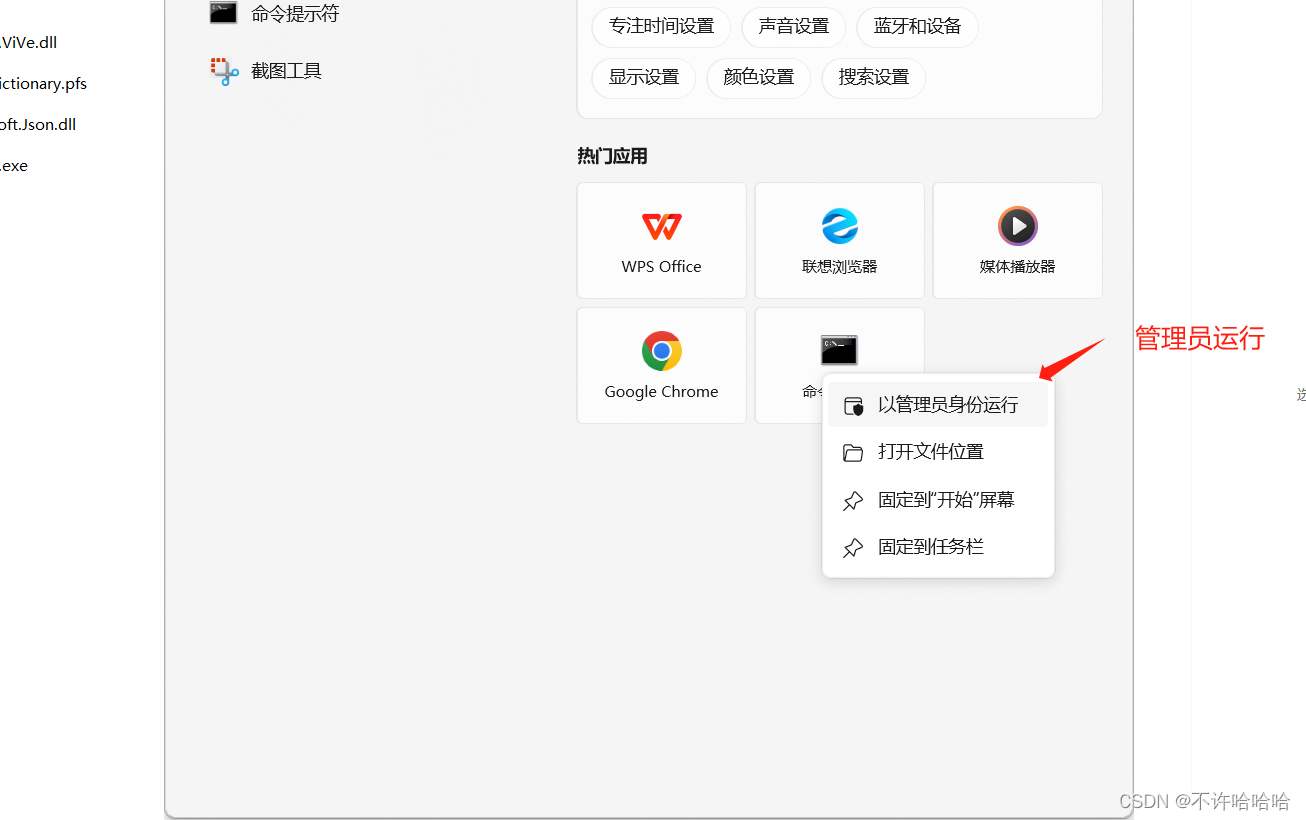This screenshot has height=820, width=1306.
Task: Select 固定到"开始"屏幕 menu entry
Action: tap(938, 500)
